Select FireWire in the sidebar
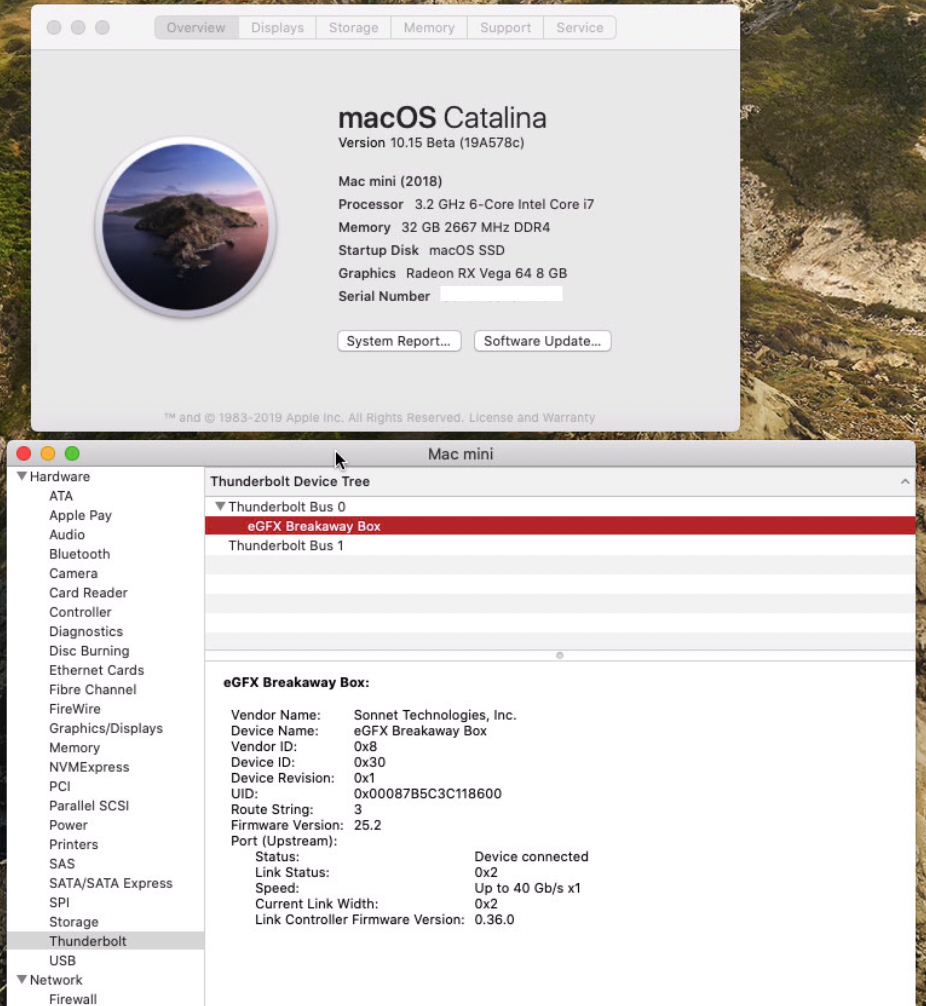This screenshot has width=926, height=1006. coord(74,709)
